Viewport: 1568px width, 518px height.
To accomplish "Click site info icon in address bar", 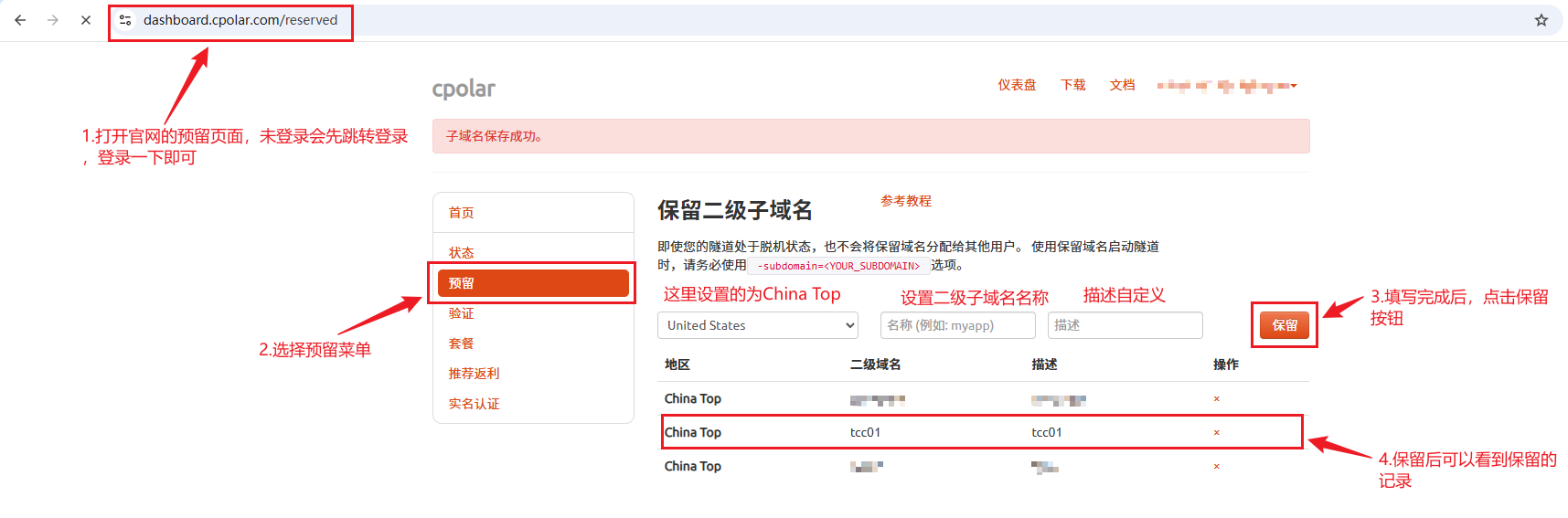I will tap(125, 20).
